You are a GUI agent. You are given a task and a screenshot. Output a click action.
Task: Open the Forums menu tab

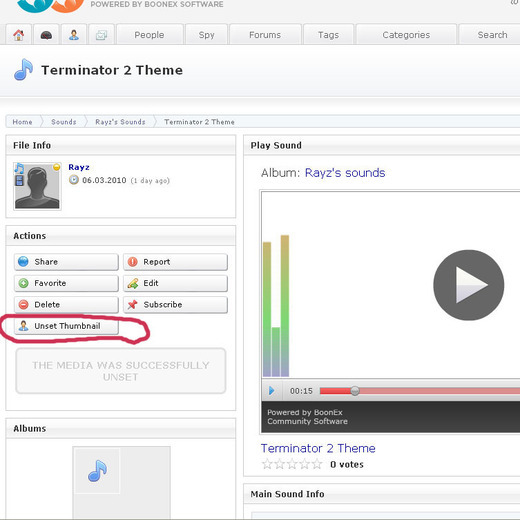(x=265, y=34)
